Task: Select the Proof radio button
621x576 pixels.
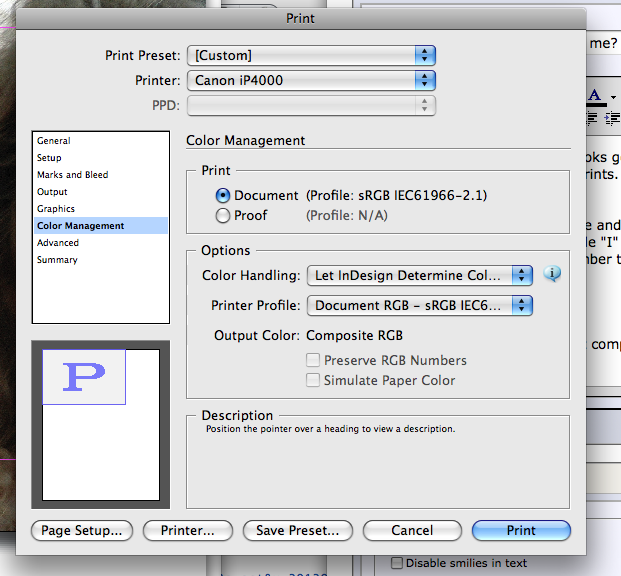Action: point(223,216)
